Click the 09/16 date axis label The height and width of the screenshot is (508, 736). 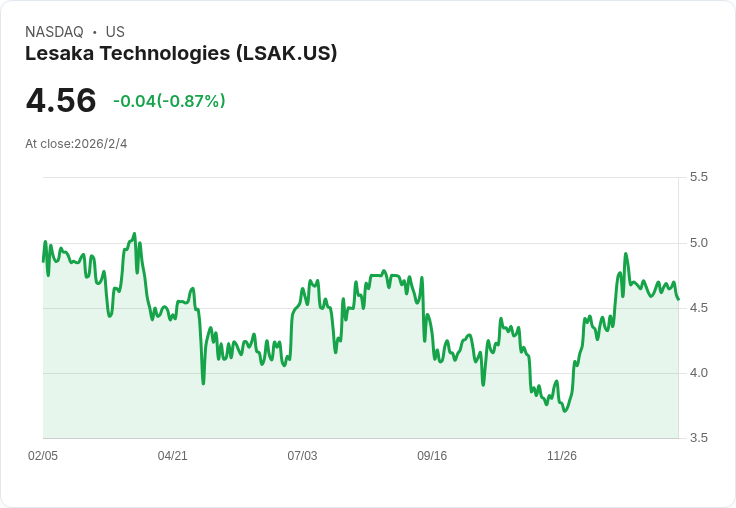(432, 456)
